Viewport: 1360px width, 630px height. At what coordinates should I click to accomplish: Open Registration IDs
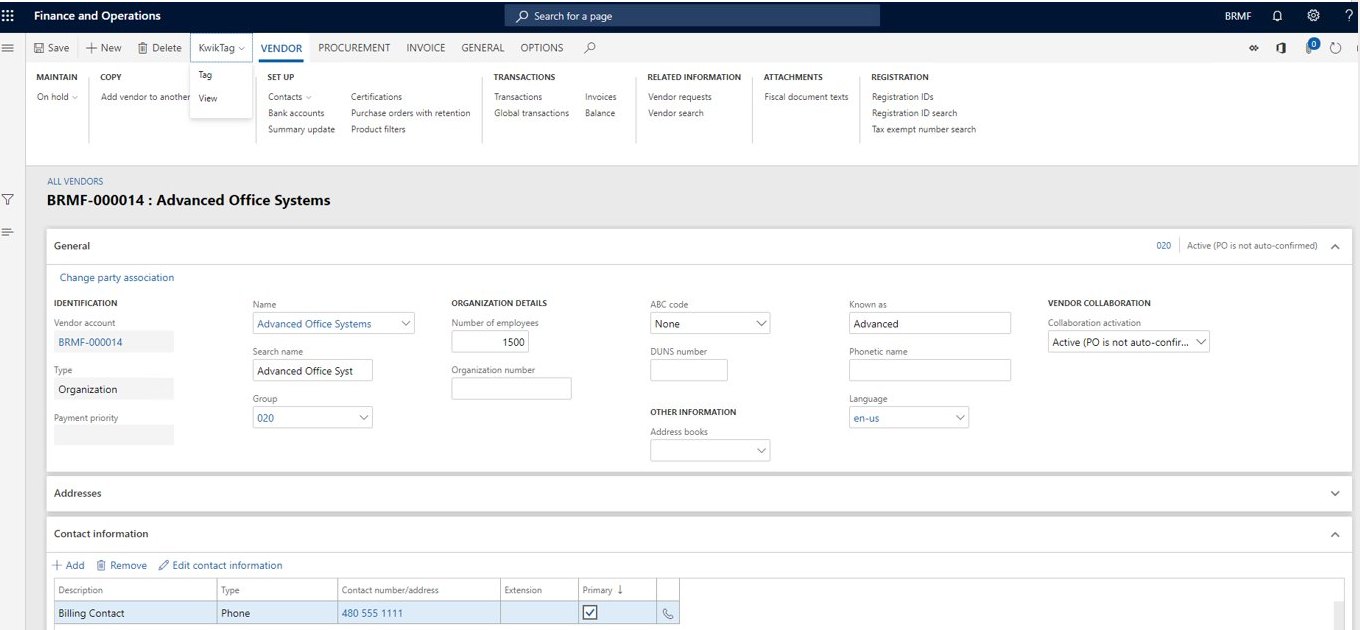point(902,97)
